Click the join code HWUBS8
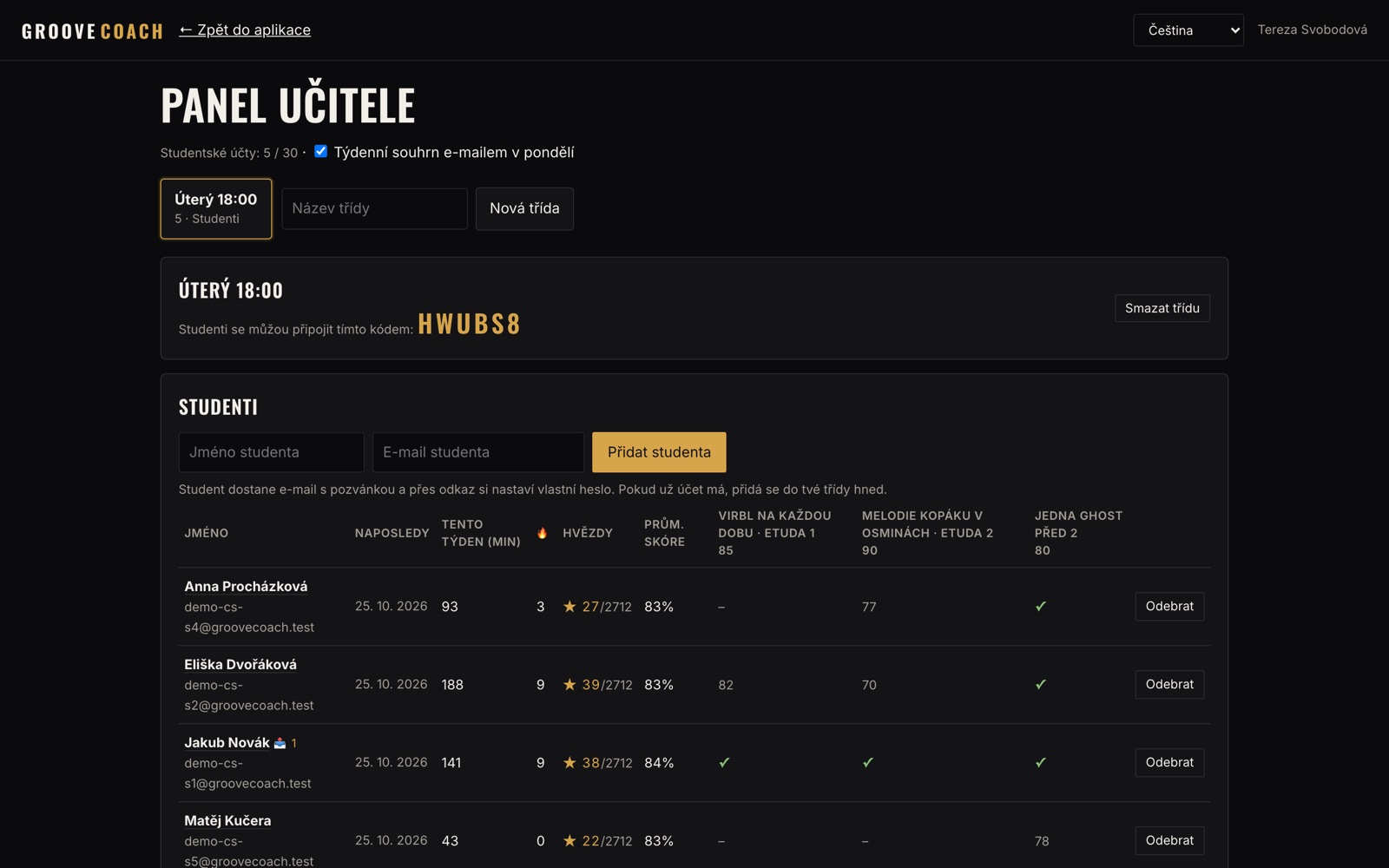The image size is (1389, 868). click(470, 324)
